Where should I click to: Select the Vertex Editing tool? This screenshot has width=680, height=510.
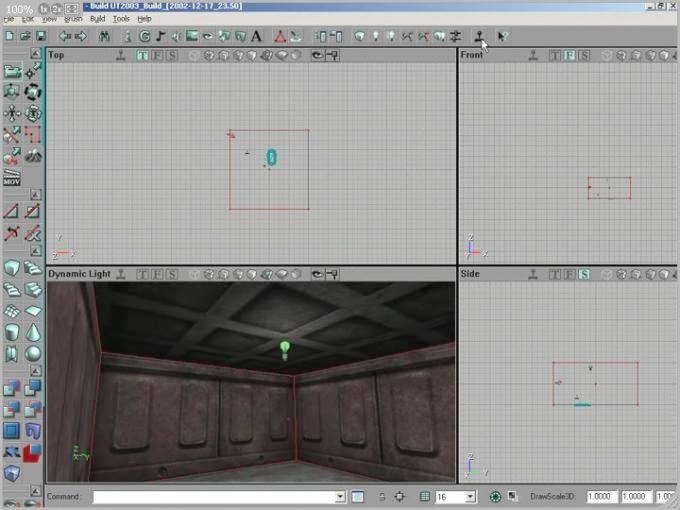(33, 72)
